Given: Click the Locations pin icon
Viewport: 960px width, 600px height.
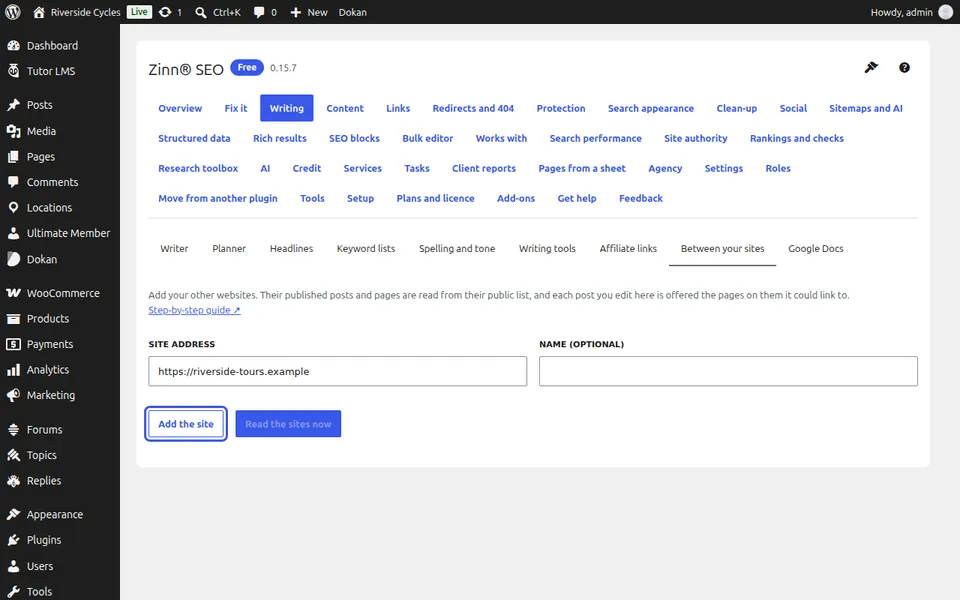Looking at the screenshot, I should 13,208.
